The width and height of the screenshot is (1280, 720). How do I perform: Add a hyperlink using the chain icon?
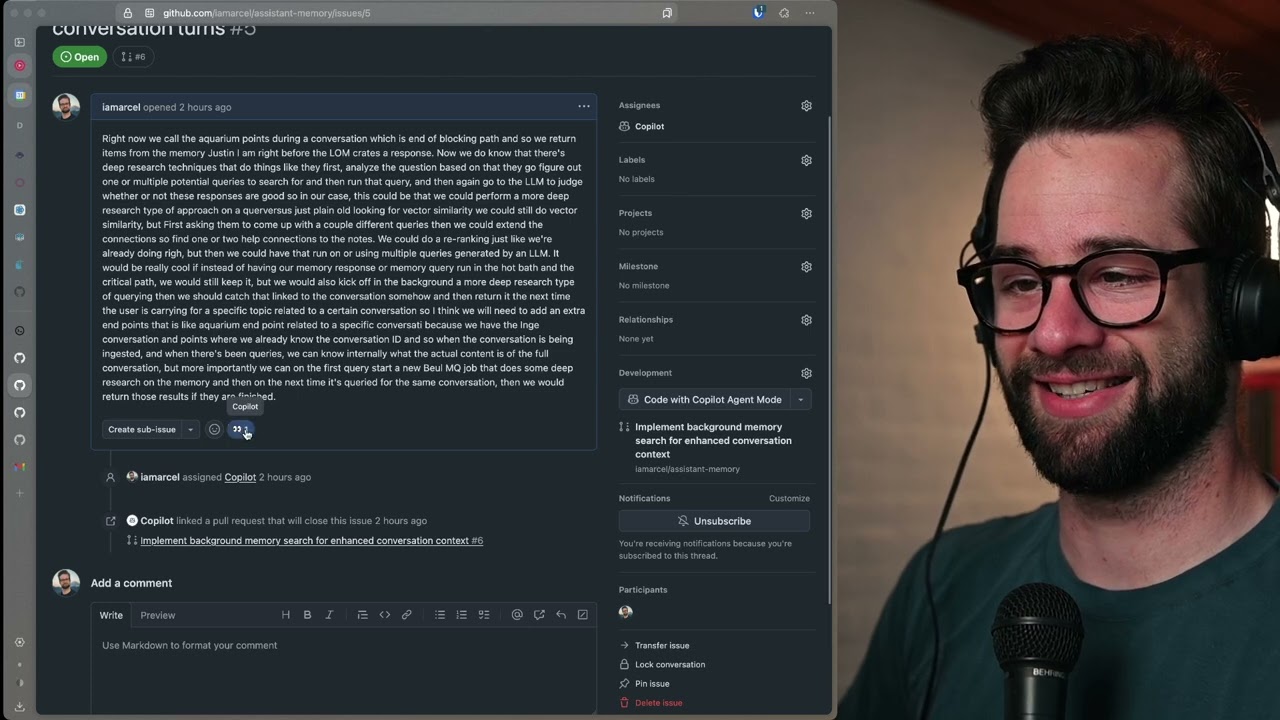(406, 615)
